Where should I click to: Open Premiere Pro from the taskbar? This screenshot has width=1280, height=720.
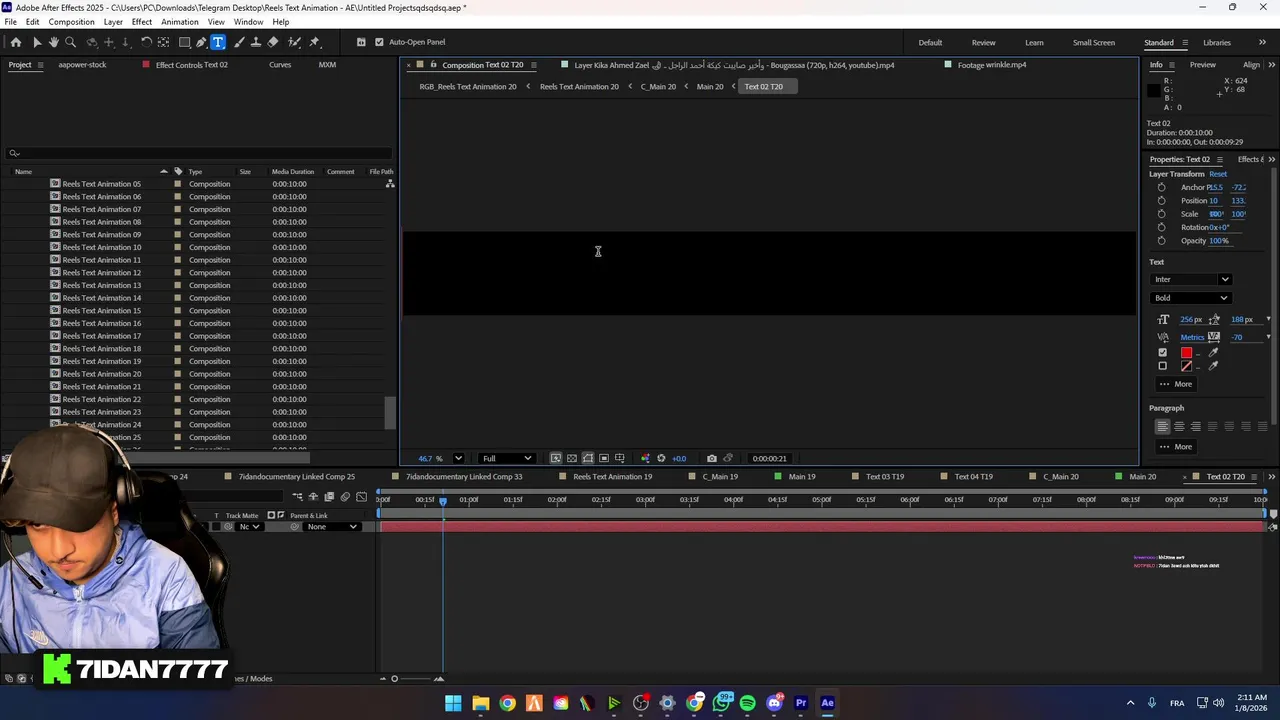pos(801,703)
